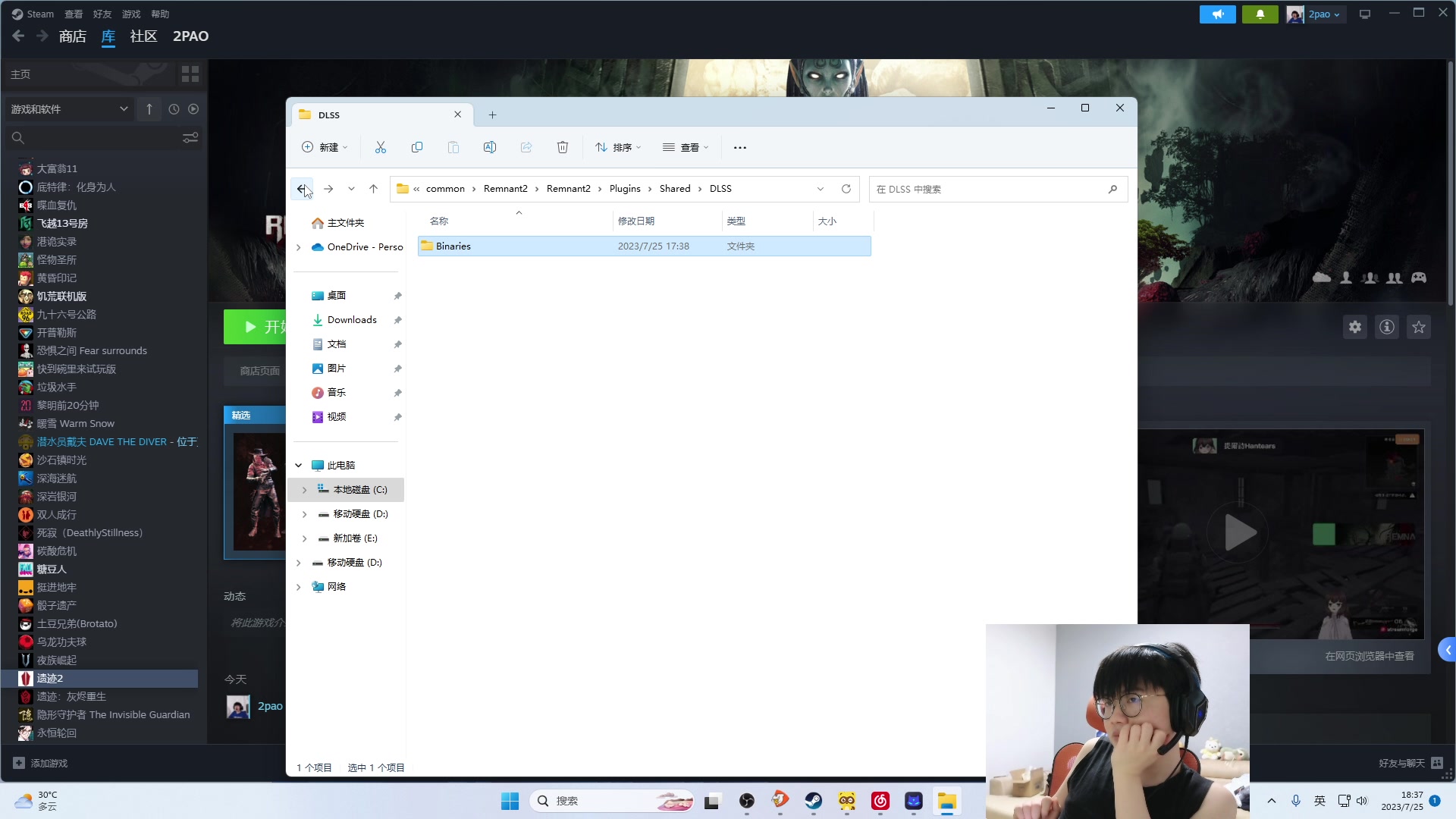Open Steam 游戏和软件 dropdown

(x=69, y=109)
